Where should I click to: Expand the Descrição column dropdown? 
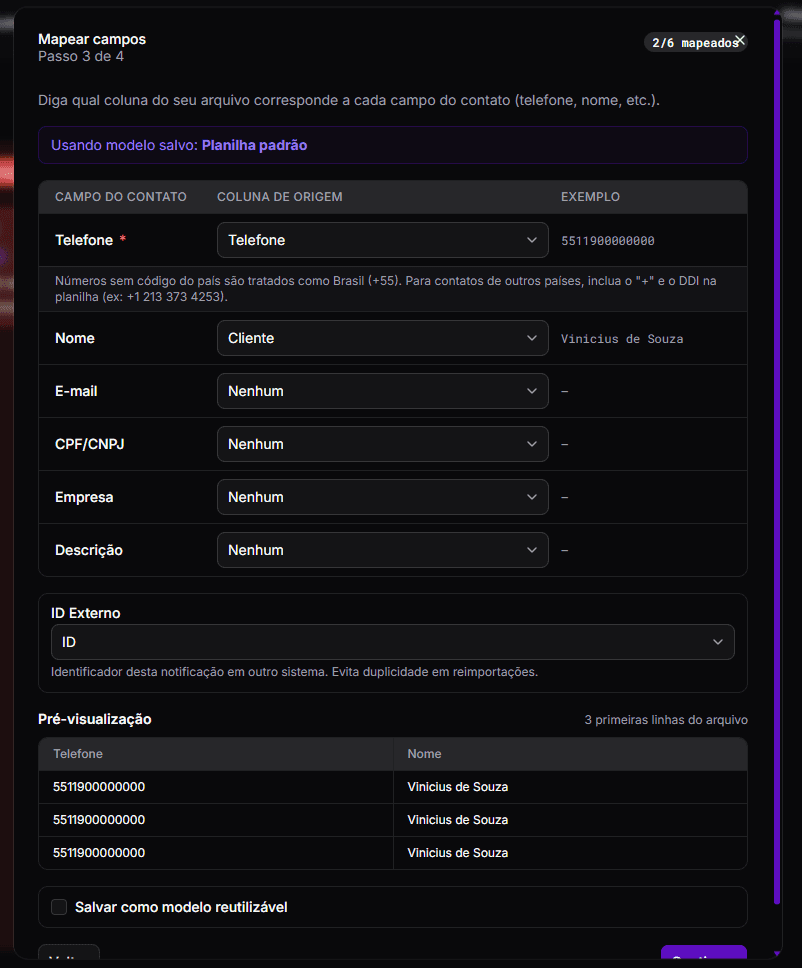click(x=382, y=551)
